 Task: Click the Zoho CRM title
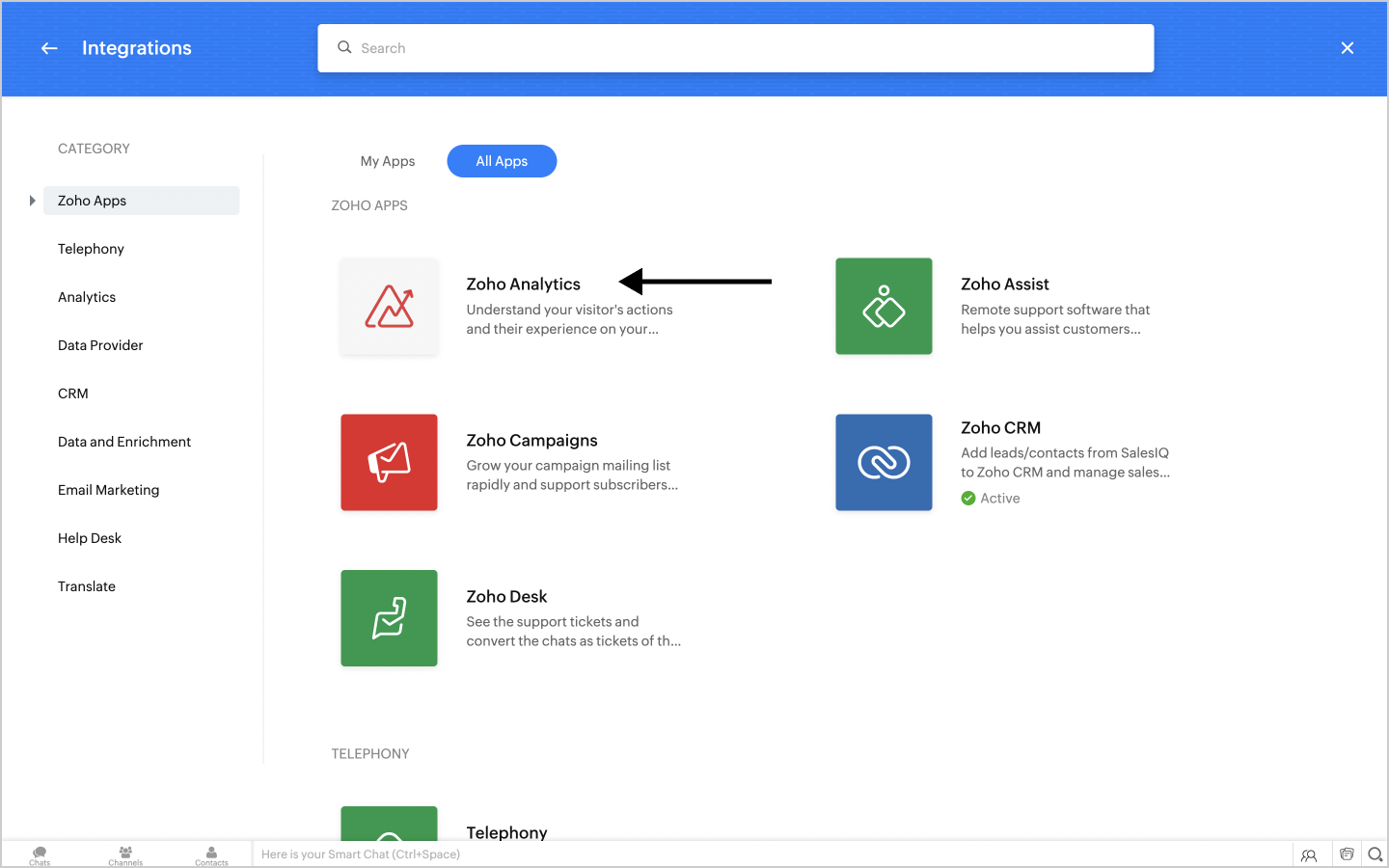click(x=1001, y=428)
